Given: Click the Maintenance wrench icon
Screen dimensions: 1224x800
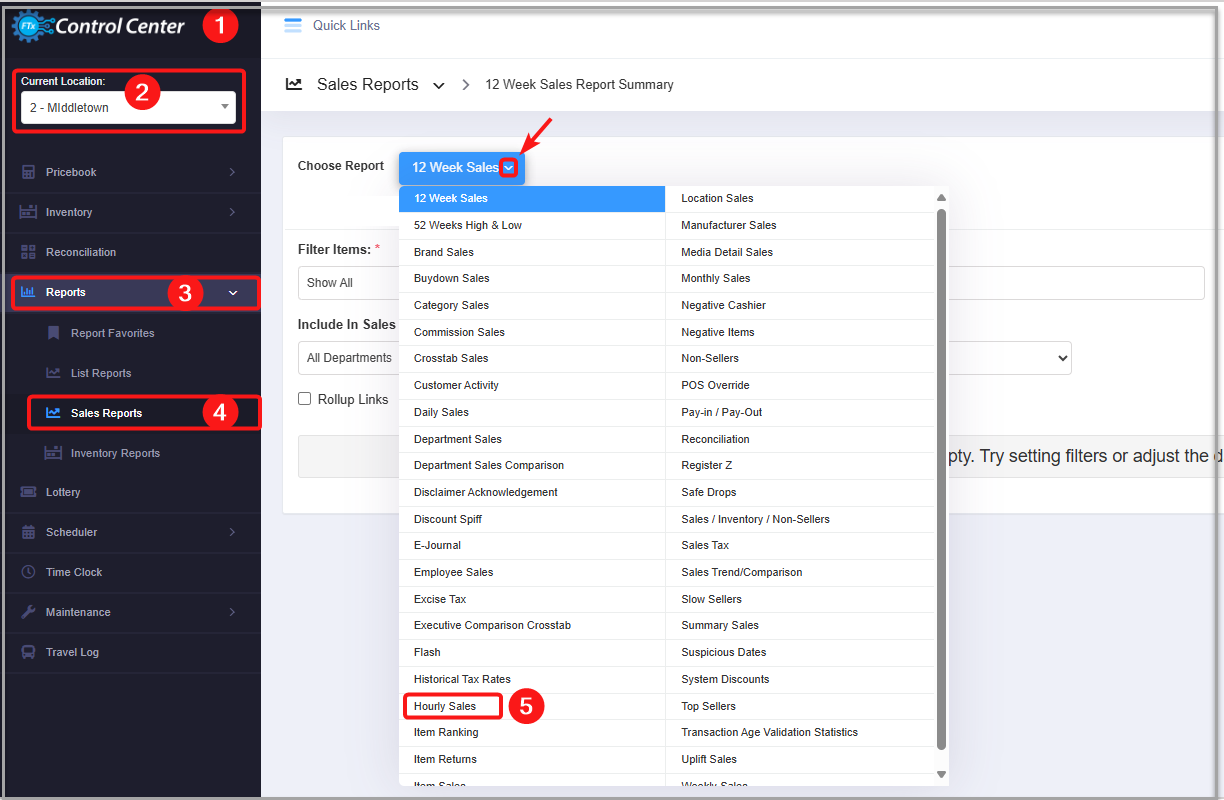Looking at the screenshot, I should [x=28, y=612].
